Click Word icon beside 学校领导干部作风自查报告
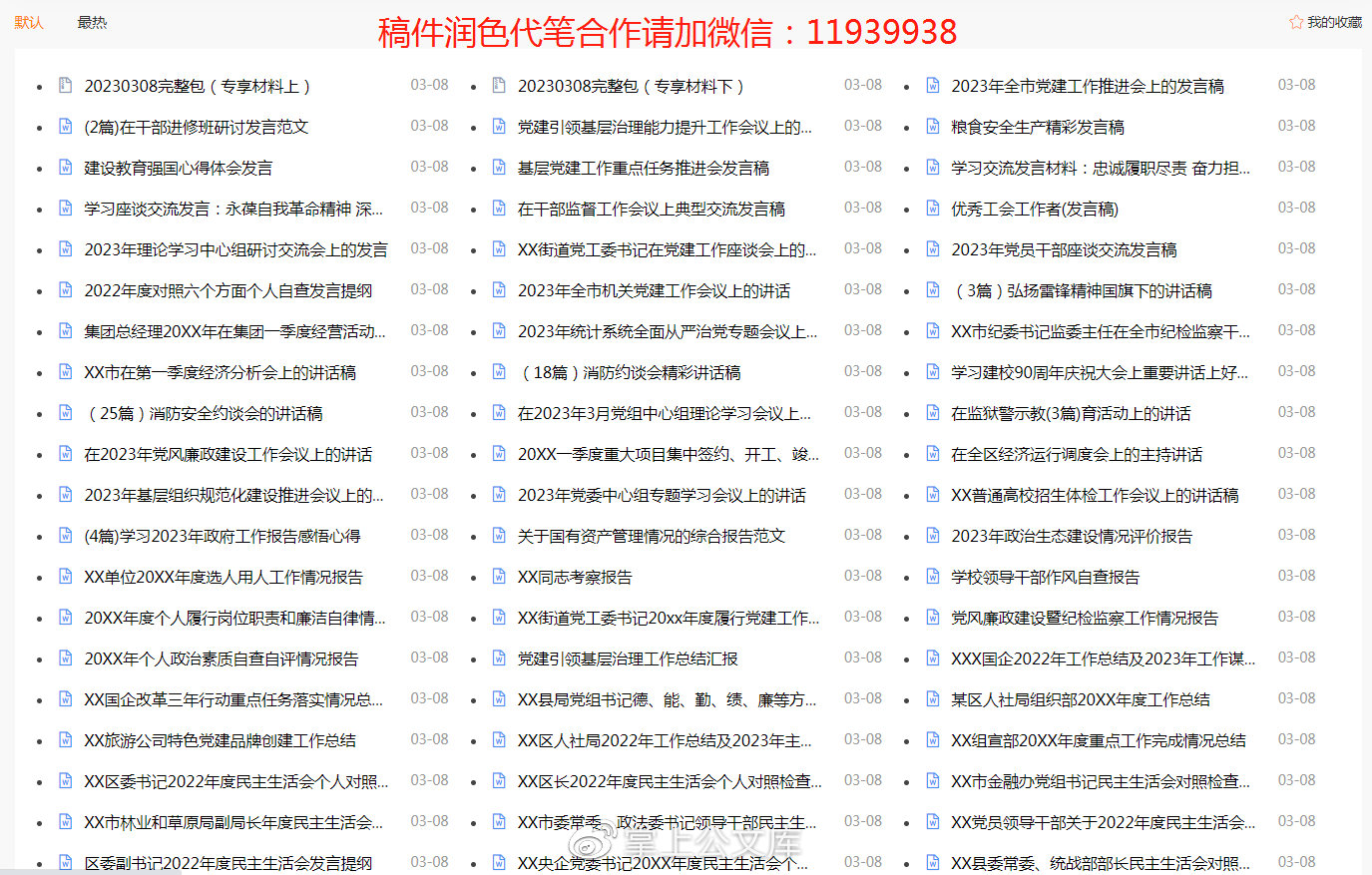 coord(932,577)
